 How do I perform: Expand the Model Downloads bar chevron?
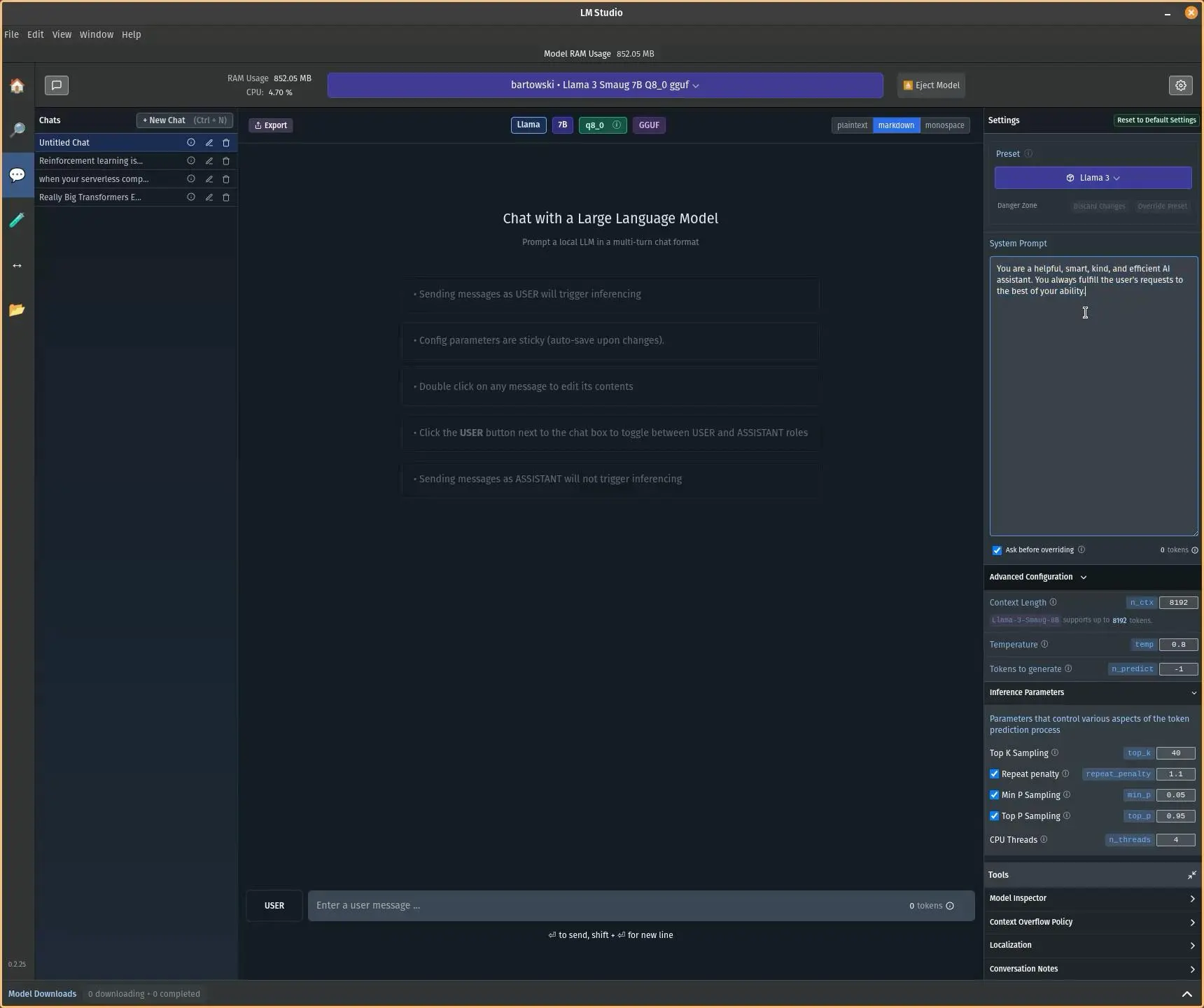click(1186, 994)
